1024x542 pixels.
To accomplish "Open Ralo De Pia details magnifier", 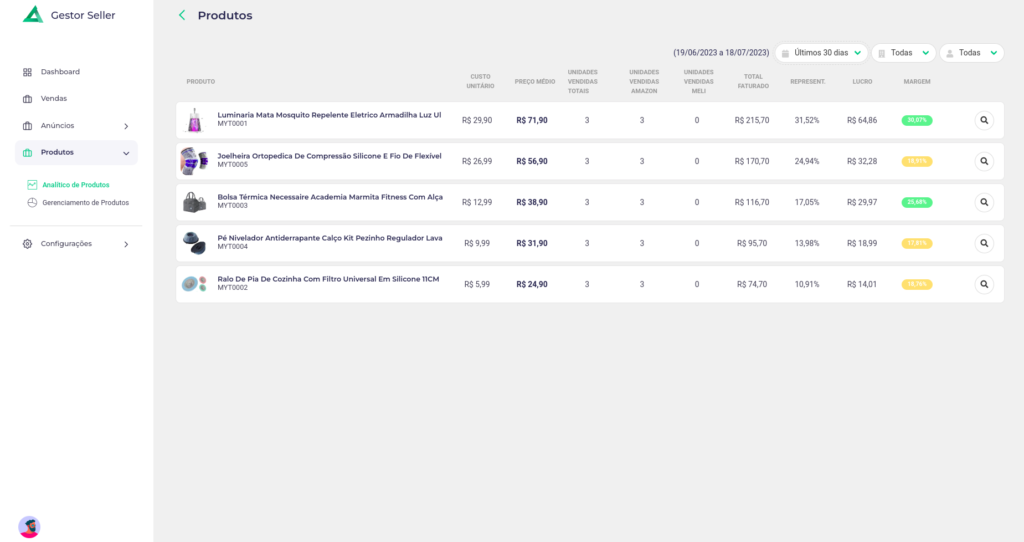I will pyautogui.click(x=984, y=284).
